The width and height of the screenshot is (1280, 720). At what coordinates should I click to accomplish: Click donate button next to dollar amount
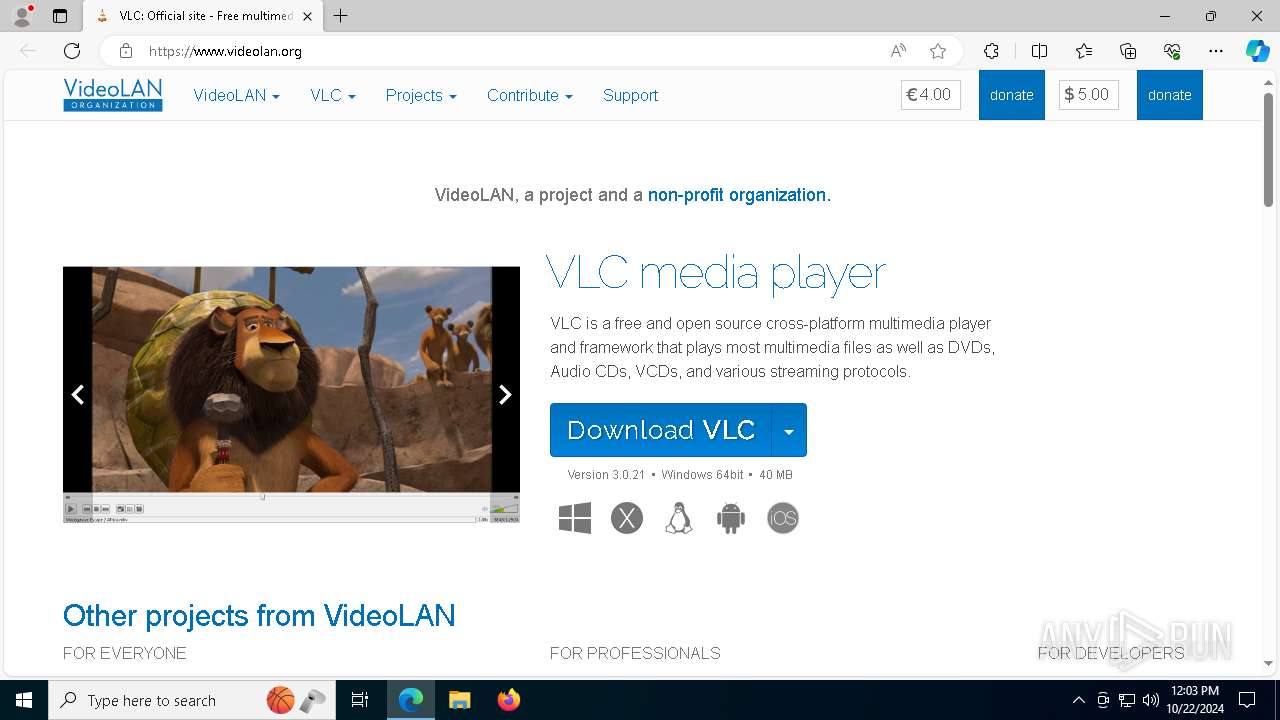coord(1170,95)
